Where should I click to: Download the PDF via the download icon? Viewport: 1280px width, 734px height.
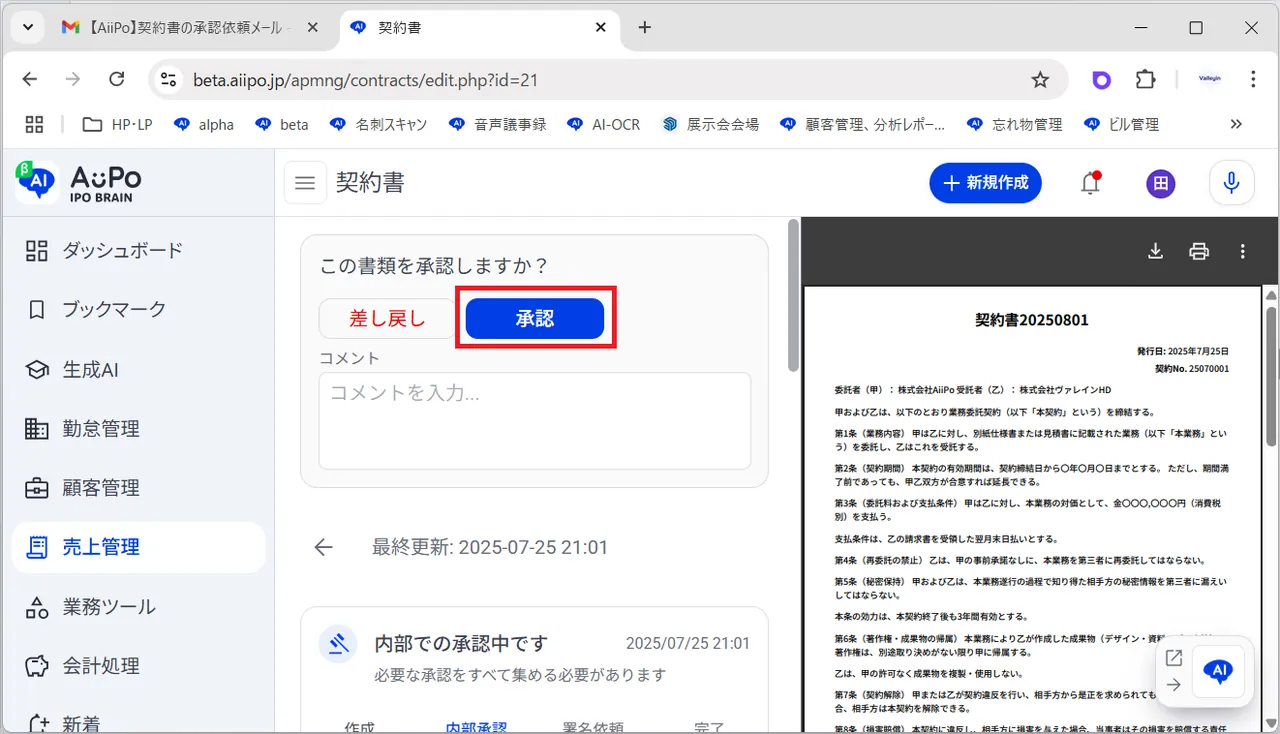click(x=1155, y=251)
